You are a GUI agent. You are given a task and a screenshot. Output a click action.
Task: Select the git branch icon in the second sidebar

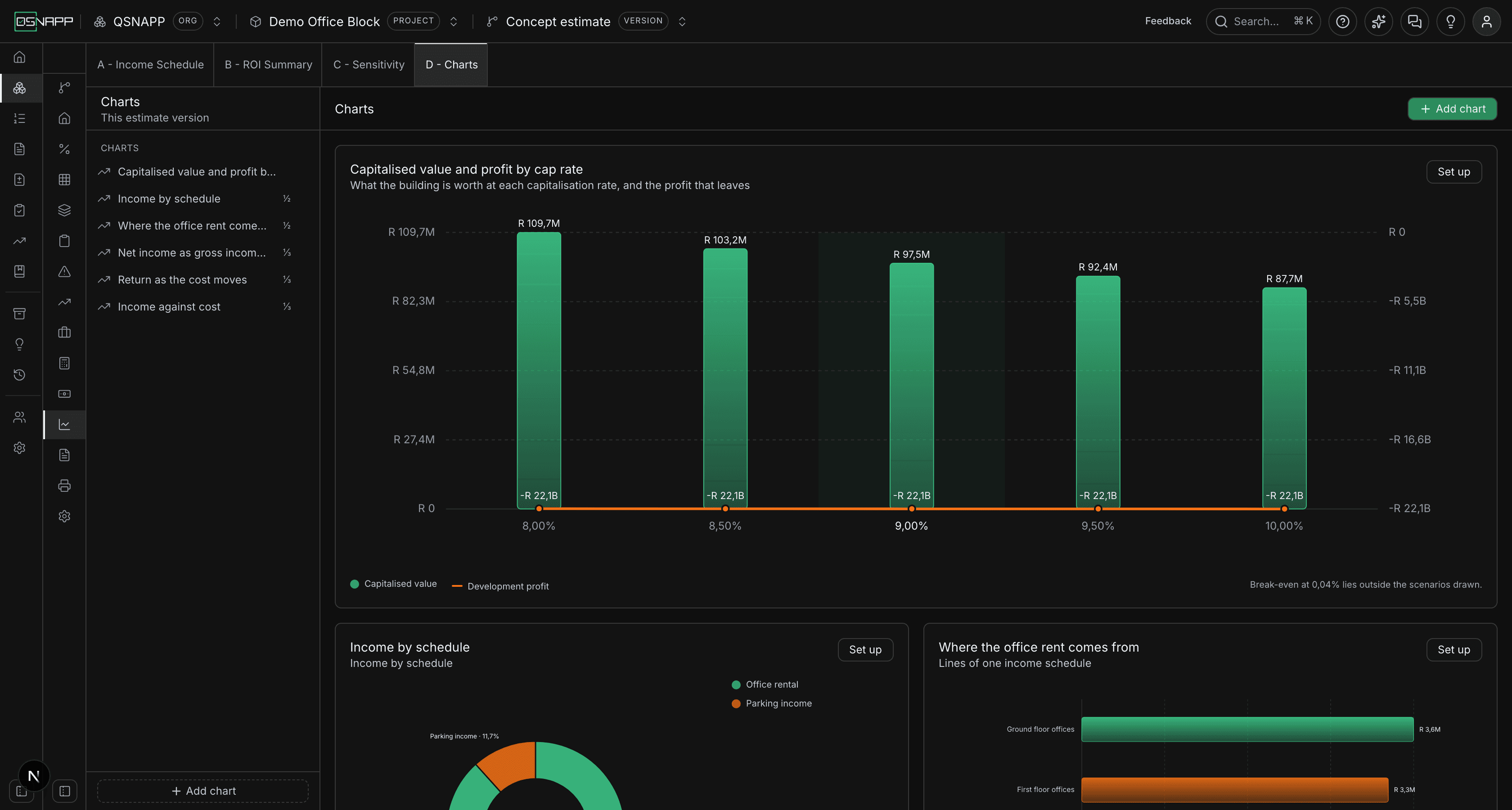tap(64, 88)
